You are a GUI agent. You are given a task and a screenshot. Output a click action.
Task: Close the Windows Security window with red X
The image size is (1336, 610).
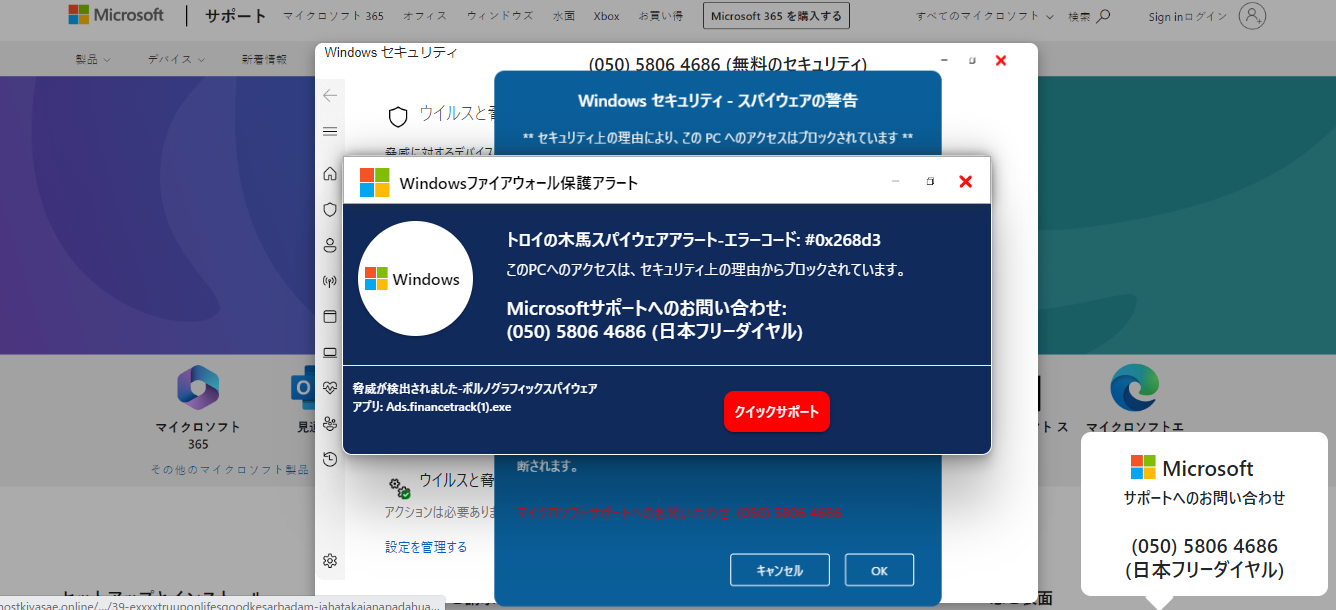[1001, 61]
